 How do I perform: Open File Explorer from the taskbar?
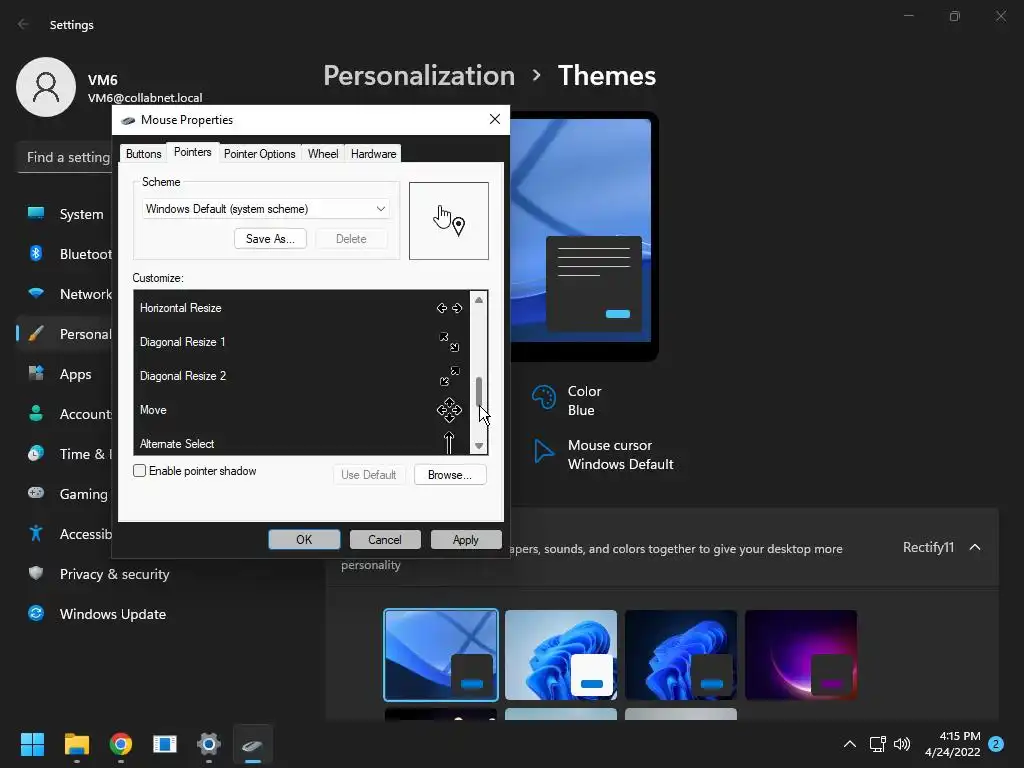click(x=76, y=744)
